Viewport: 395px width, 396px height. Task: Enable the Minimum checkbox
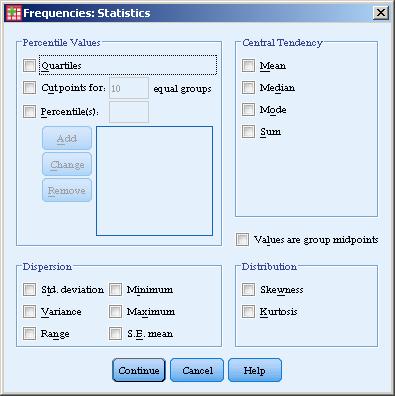point(115,289)
